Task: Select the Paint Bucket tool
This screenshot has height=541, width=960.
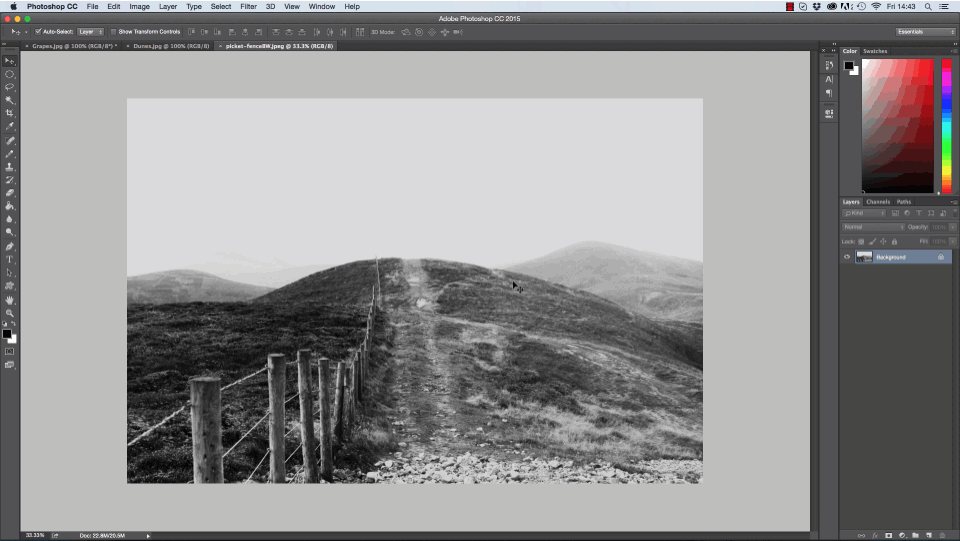Action: tap(9, 206)
